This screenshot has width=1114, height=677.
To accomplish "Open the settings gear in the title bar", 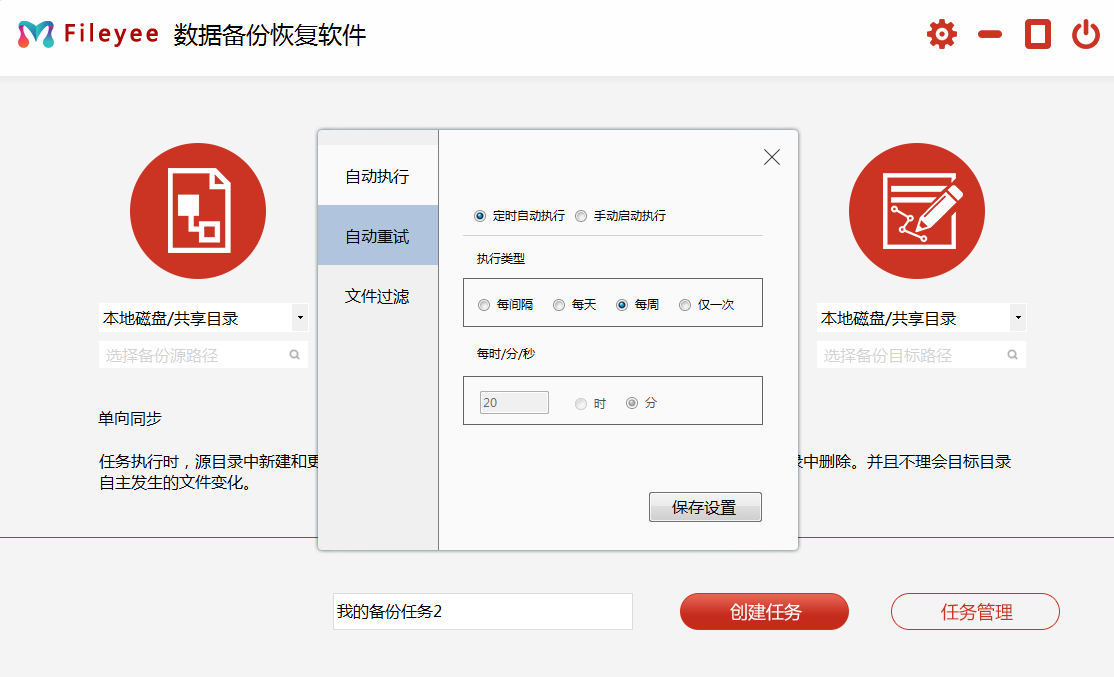I will [x=940, y=33].
